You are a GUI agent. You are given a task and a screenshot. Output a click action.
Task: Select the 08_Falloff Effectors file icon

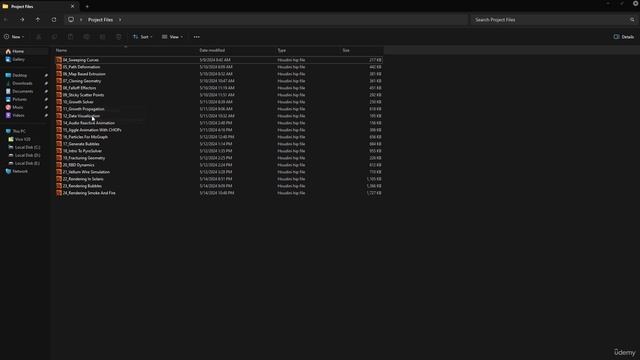[x=59, y=88]
